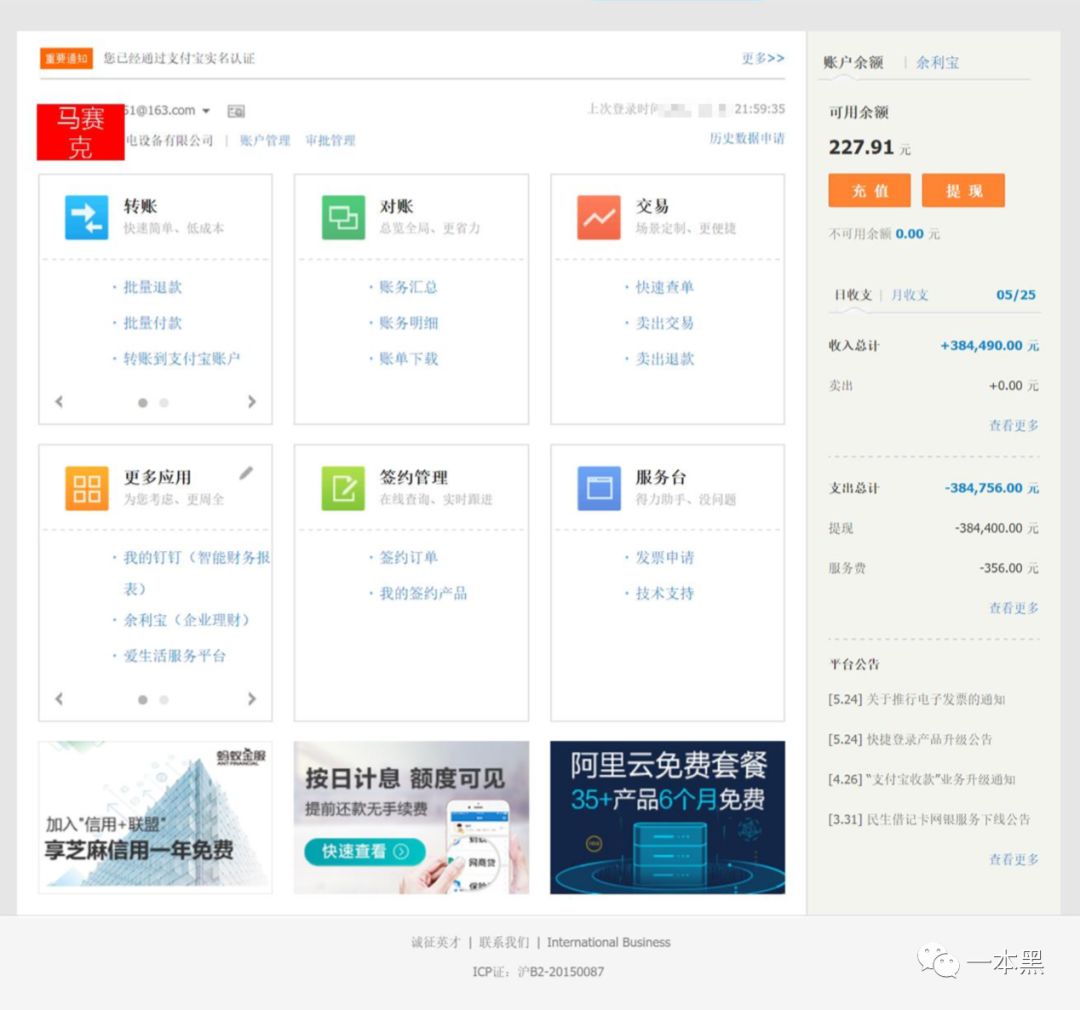Click the pencil edit icon in 更多应用

[246, 473]
